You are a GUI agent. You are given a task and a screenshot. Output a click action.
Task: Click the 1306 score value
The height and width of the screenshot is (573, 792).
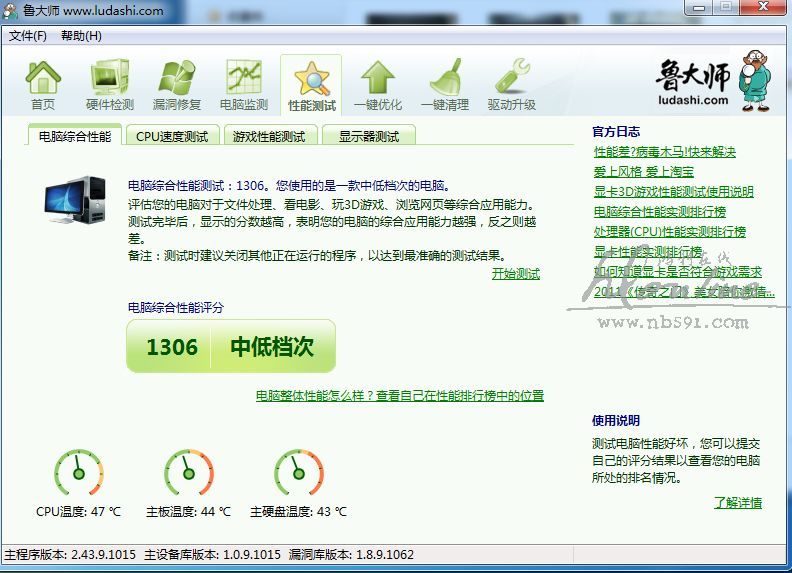click(x=172, y=347)
